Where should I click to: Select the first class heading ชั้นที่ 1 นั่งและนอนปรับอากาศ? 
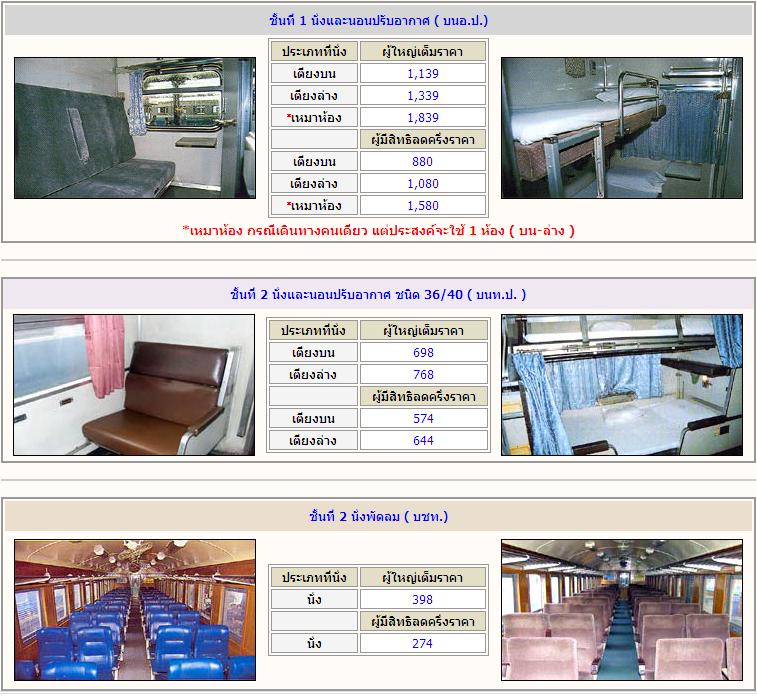click(378, 21)
